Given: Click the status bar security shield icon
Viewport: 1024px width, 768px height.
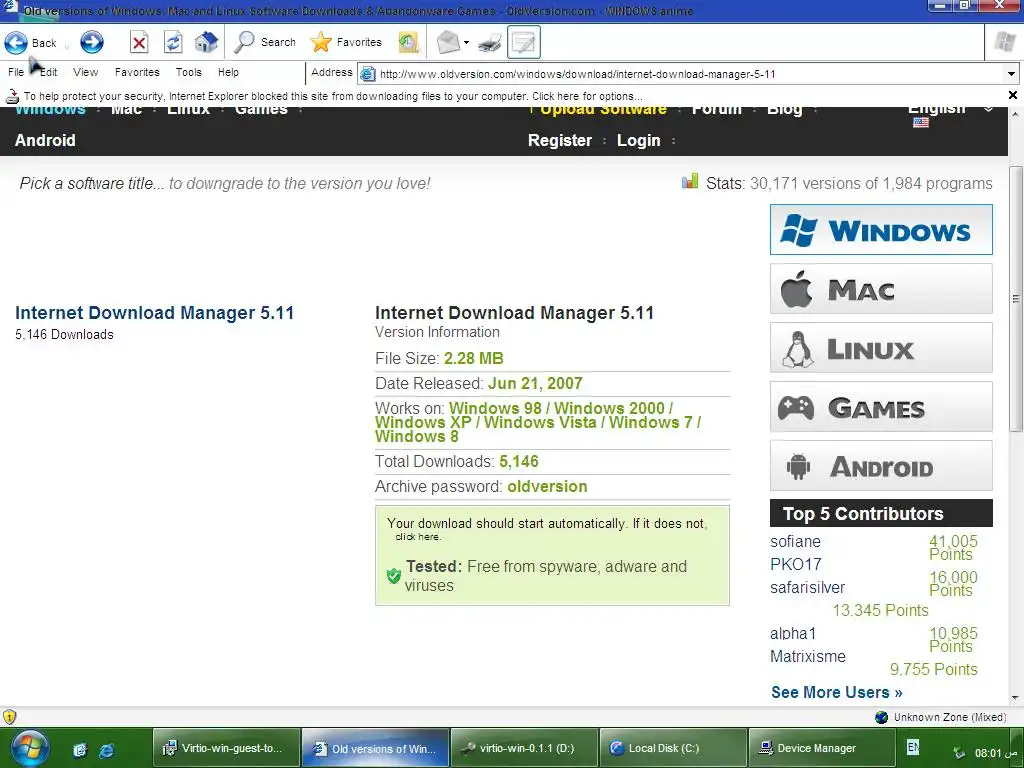Looking at the screenshot, I should coord(9,717).
